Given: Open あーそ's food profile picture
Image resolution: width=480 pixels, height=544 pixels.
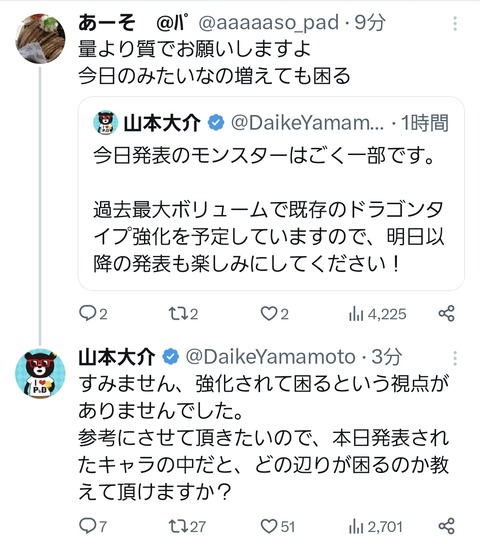Looking at the screenshot, I should click(x=40, y=39).
